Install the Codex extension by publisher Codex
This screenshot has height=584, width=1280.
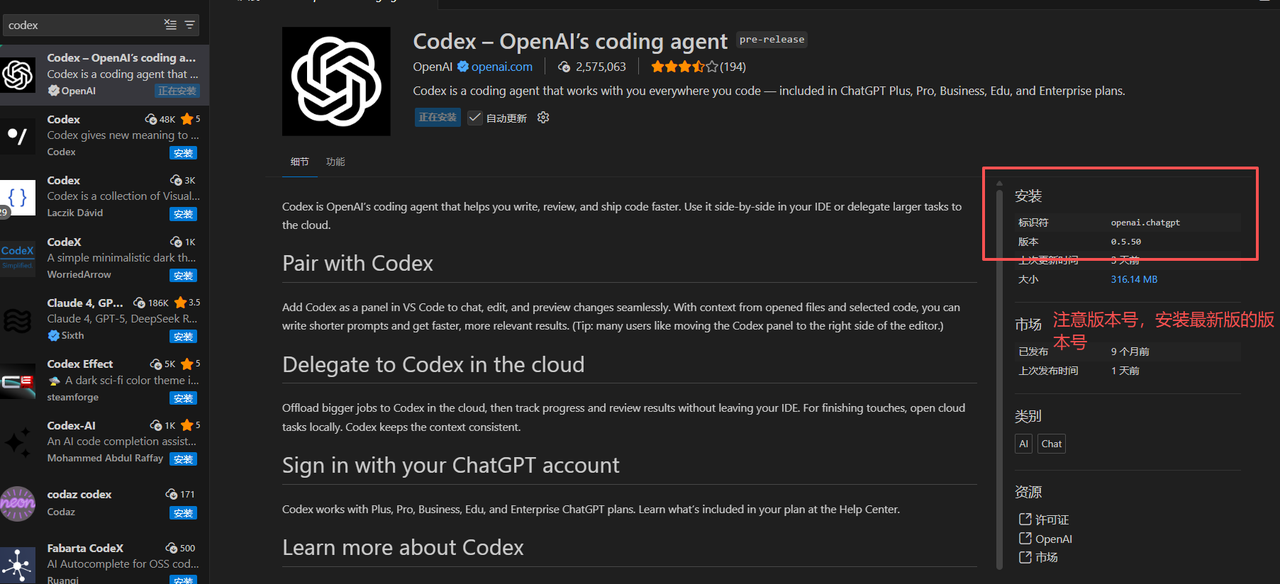(183, 153)
